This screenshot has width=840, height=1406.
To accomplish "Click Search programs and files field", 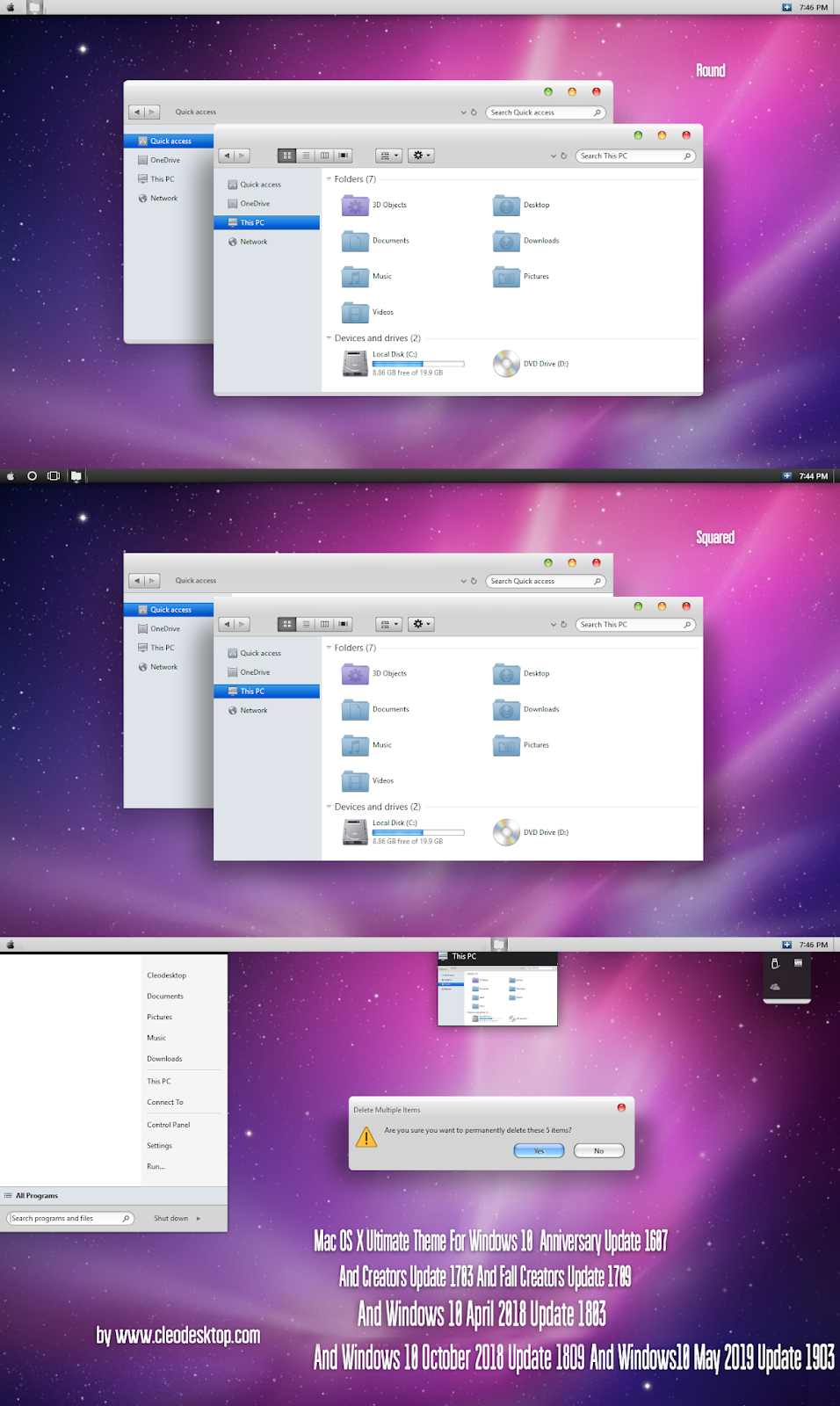I will (71, 1219).
